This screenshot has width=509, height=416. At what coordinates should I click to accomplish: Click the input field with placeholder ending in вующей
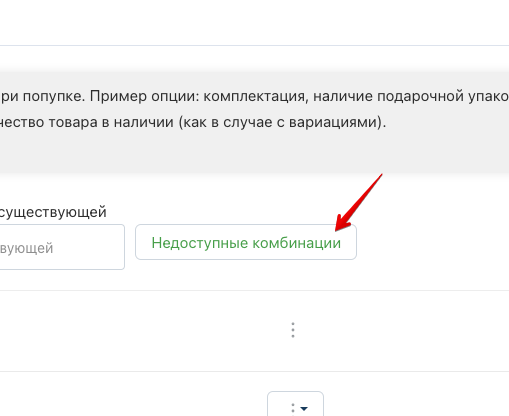(x=62, y=247)
